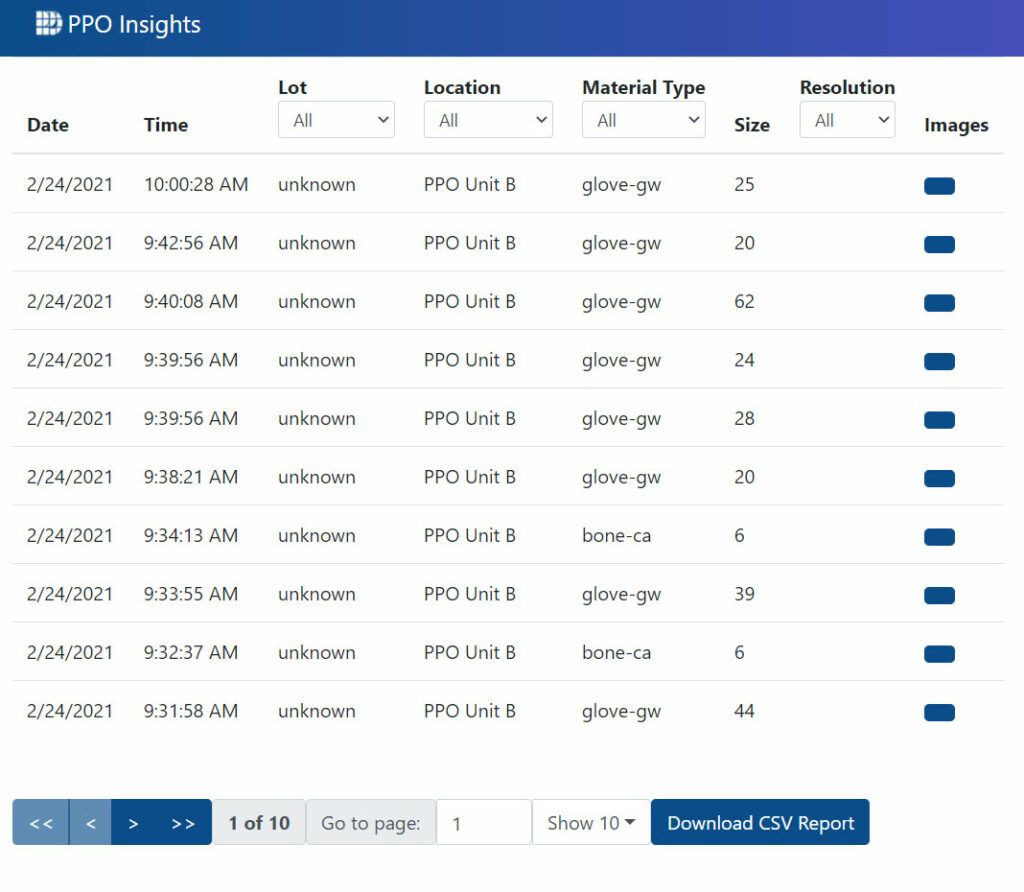Go to the first page with <<

click(40, 822)
